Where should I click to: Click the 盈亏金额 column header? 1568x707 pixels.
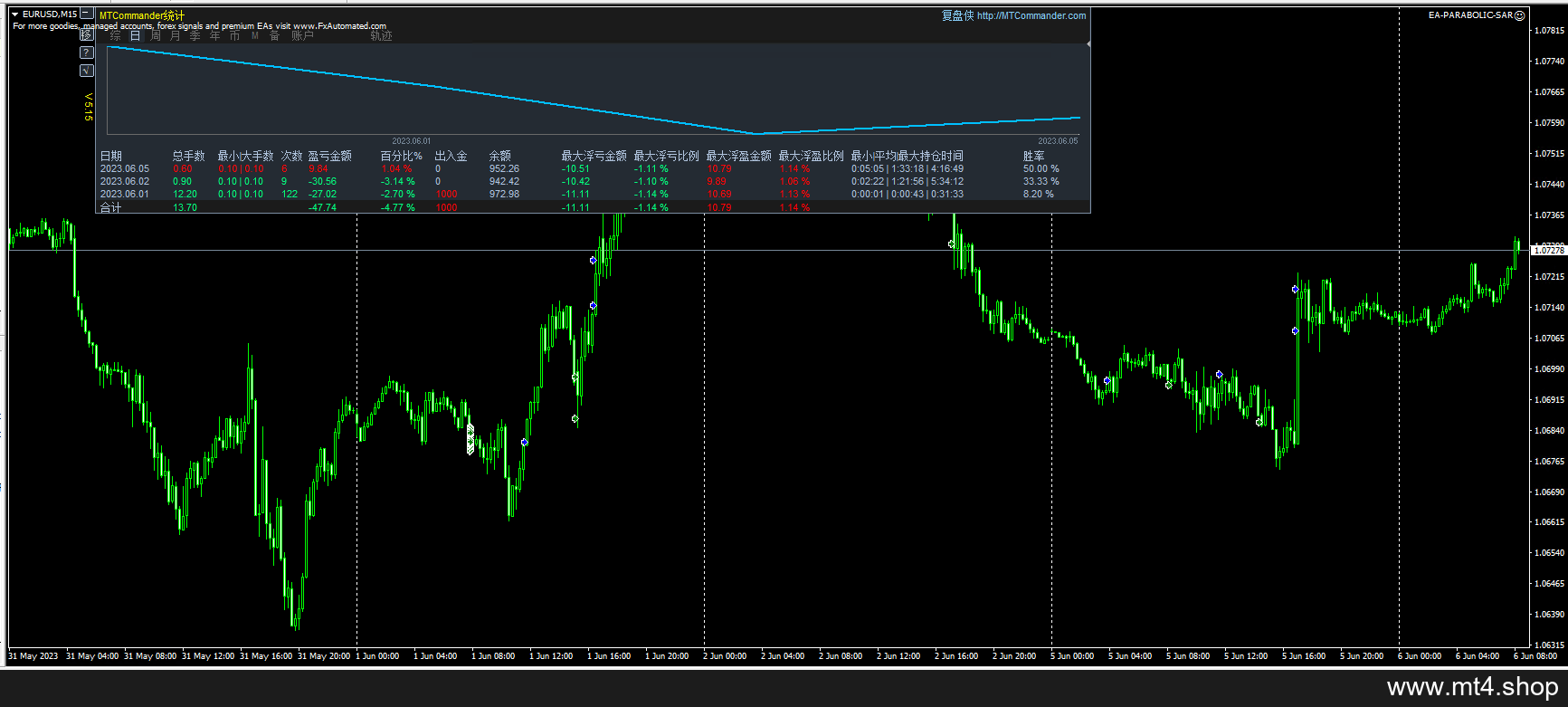[329, 156]
